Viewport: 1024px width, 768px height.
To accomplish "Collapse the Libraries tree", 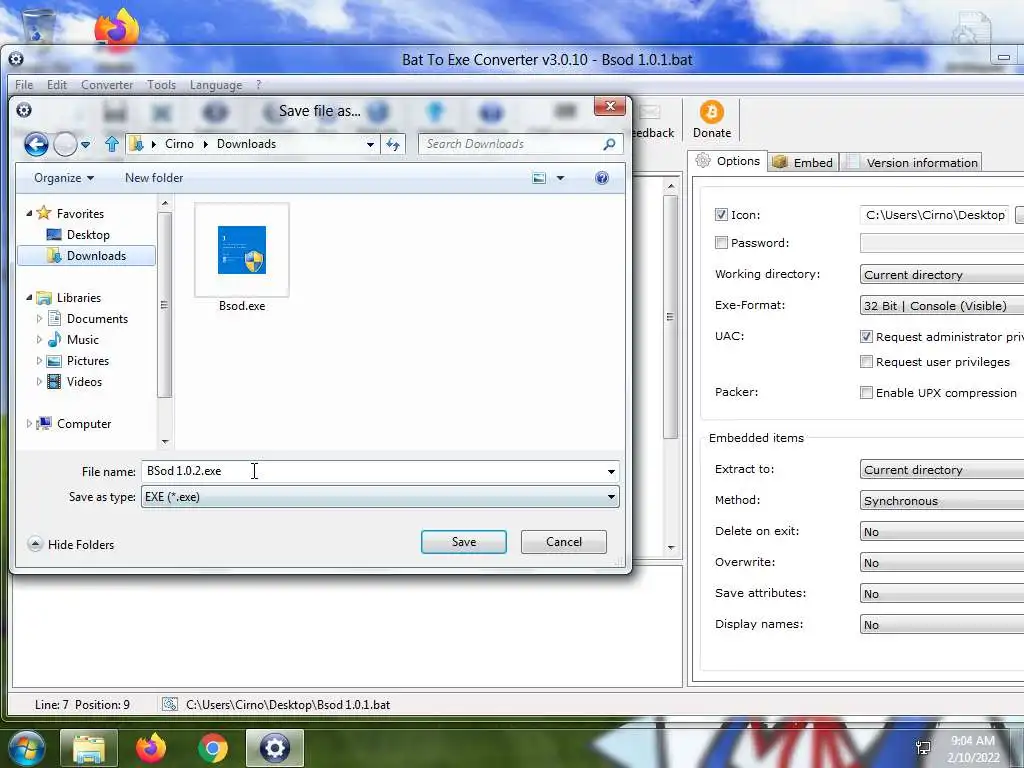I will click(29, 298).
